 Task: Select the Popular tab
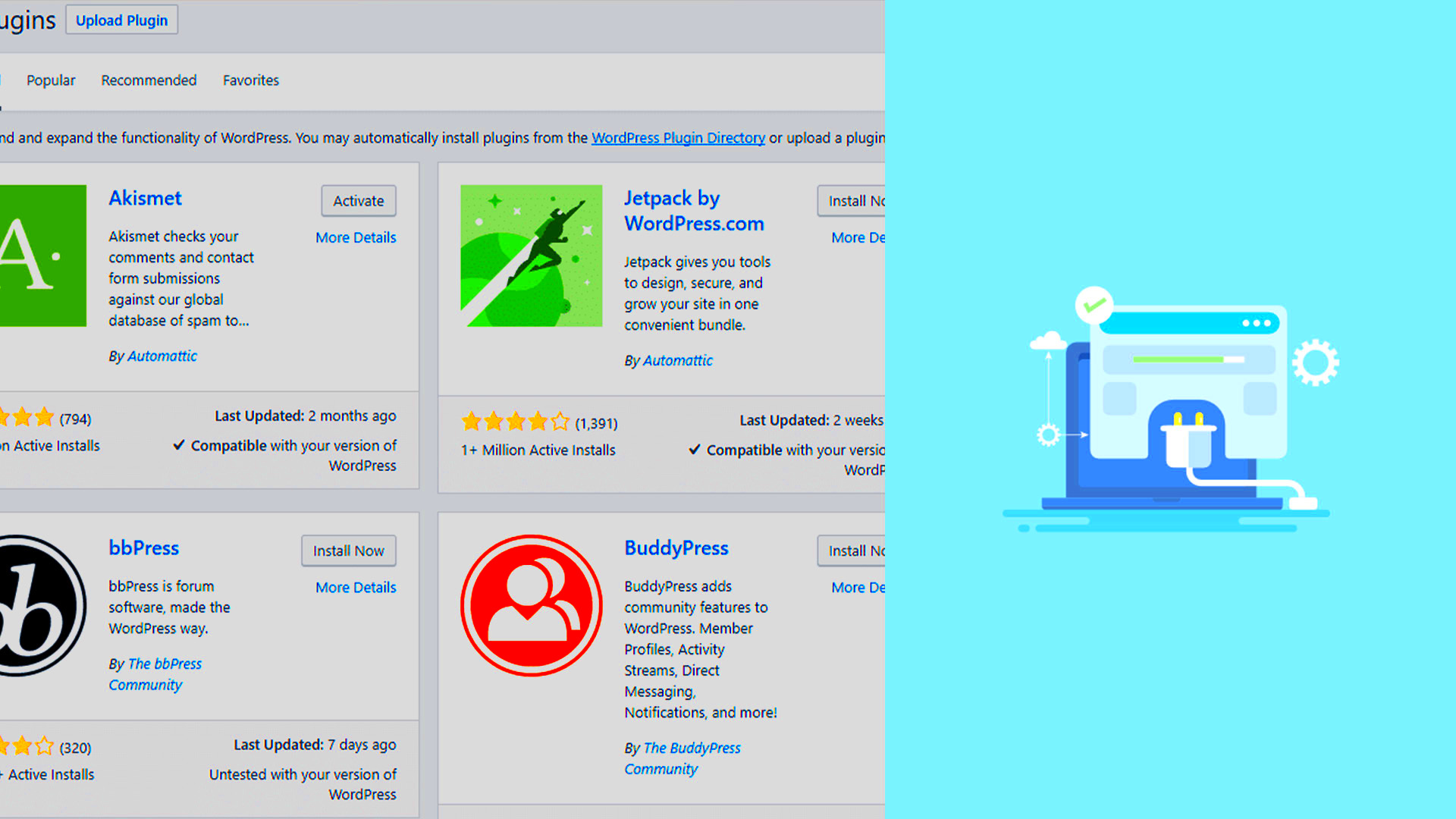pos(49,80)
